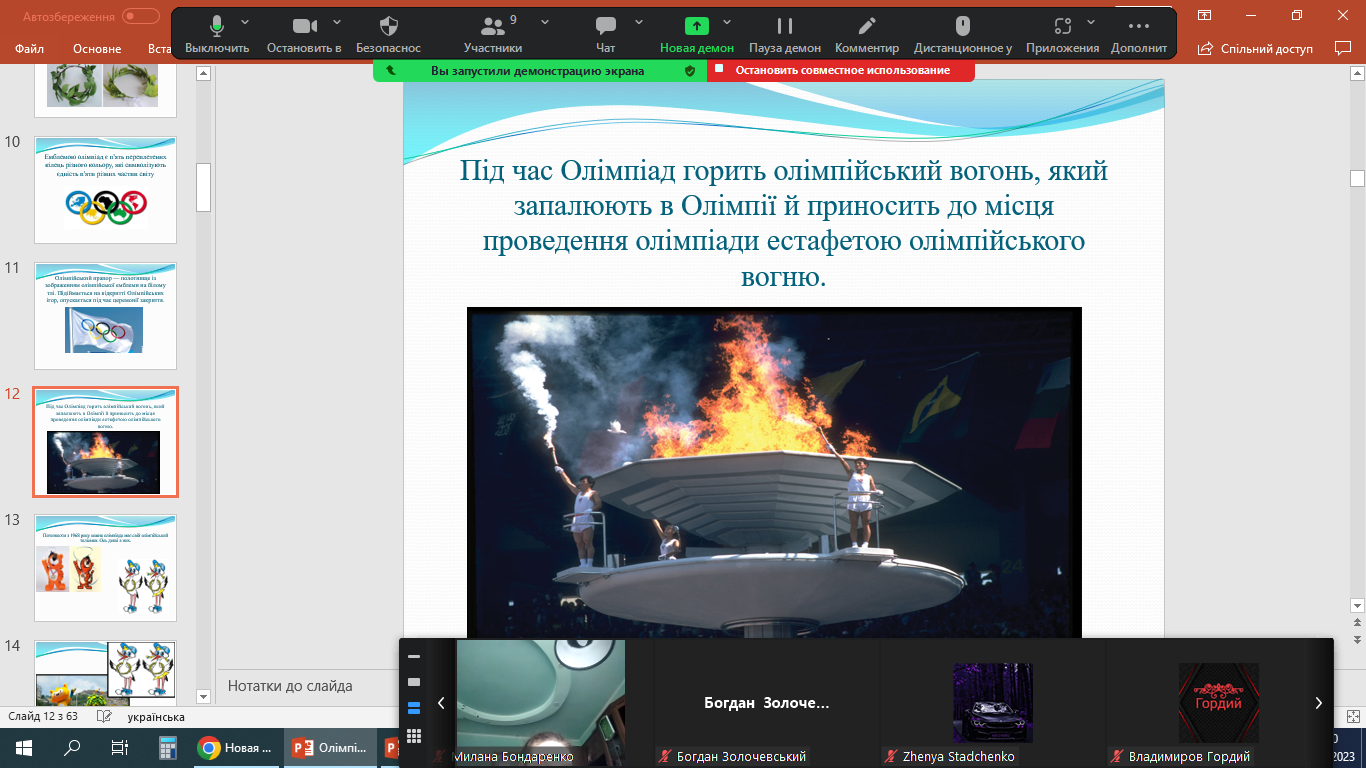Switch video strip to grid view
This screenshot has height=768, width=1366.
414,736
